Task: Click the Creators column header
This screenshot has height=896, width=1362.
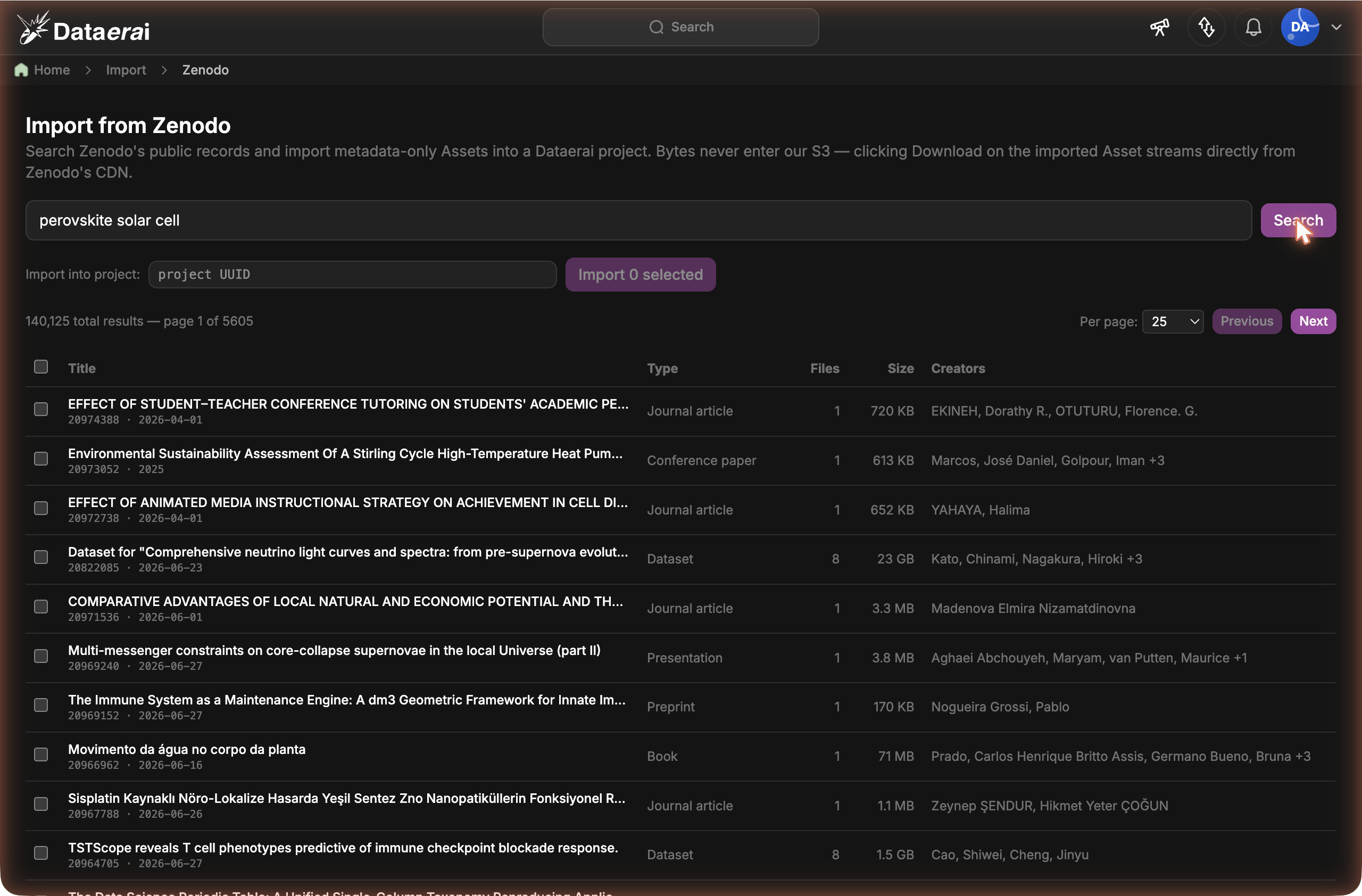Action: click(x=958, y=369)
